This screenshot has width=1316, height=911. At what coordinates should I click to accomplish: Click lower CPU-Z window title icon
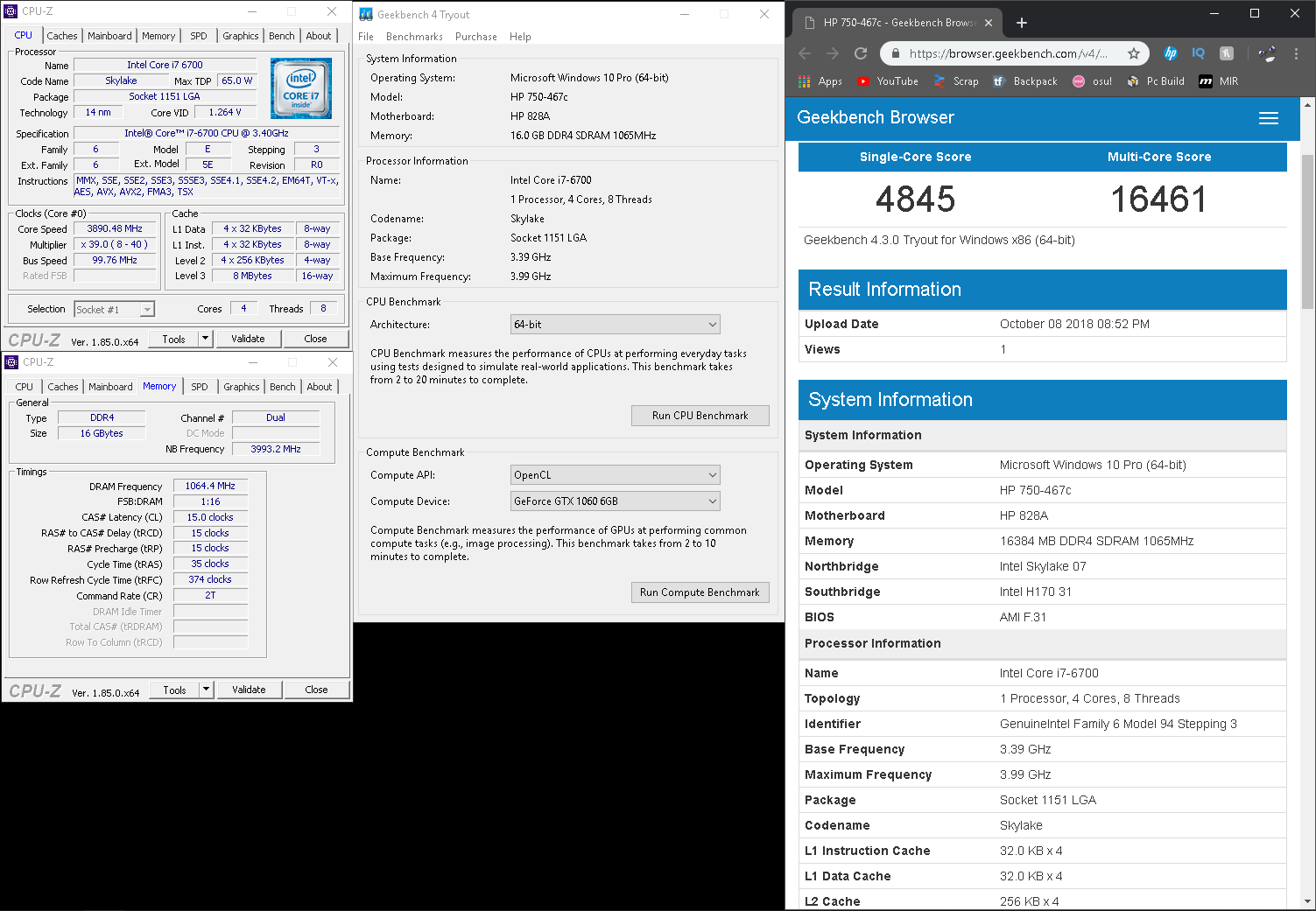11,361
